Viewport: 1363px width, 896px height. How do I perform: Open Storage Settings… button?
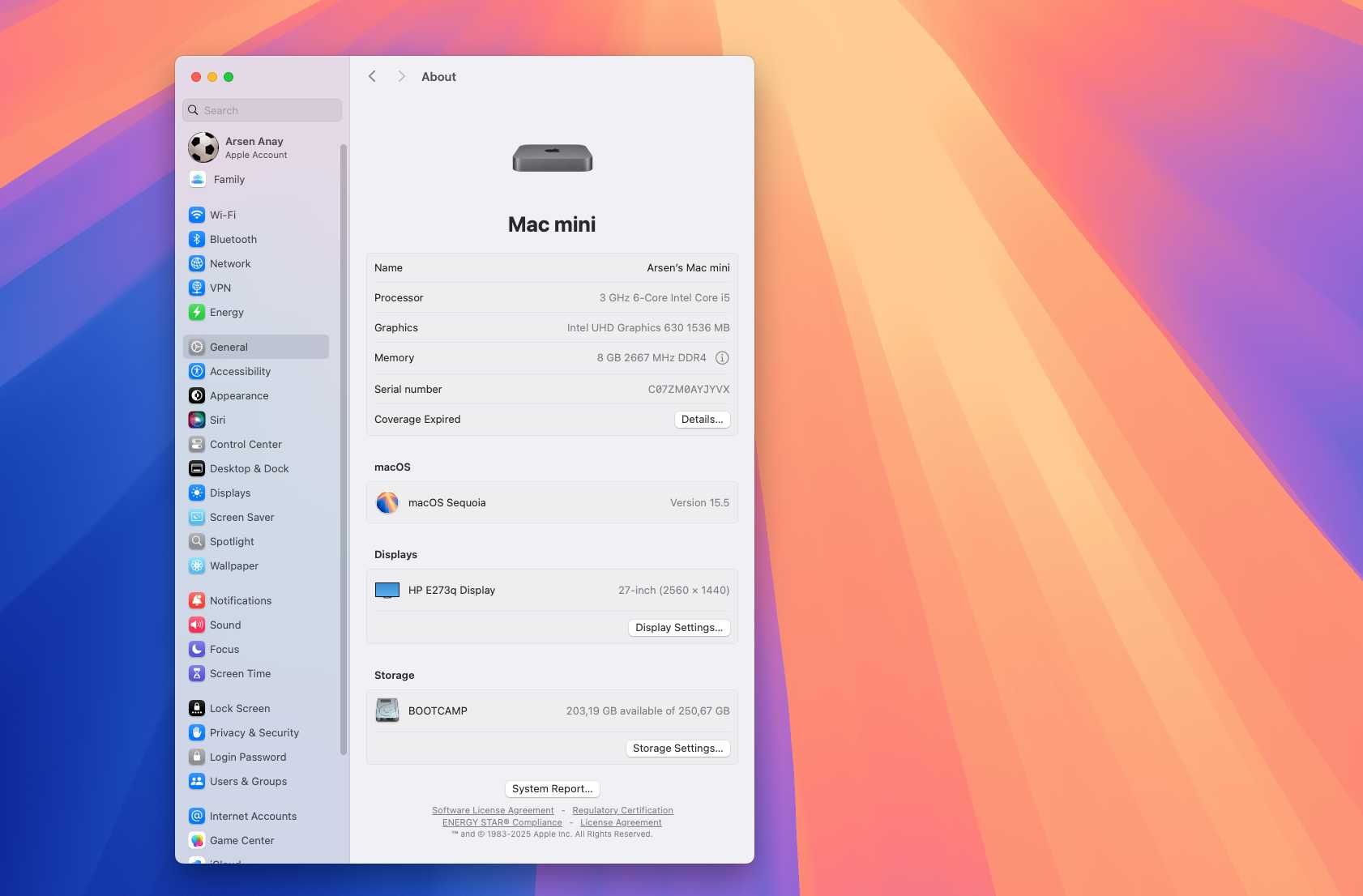click(x=677, y=748)
